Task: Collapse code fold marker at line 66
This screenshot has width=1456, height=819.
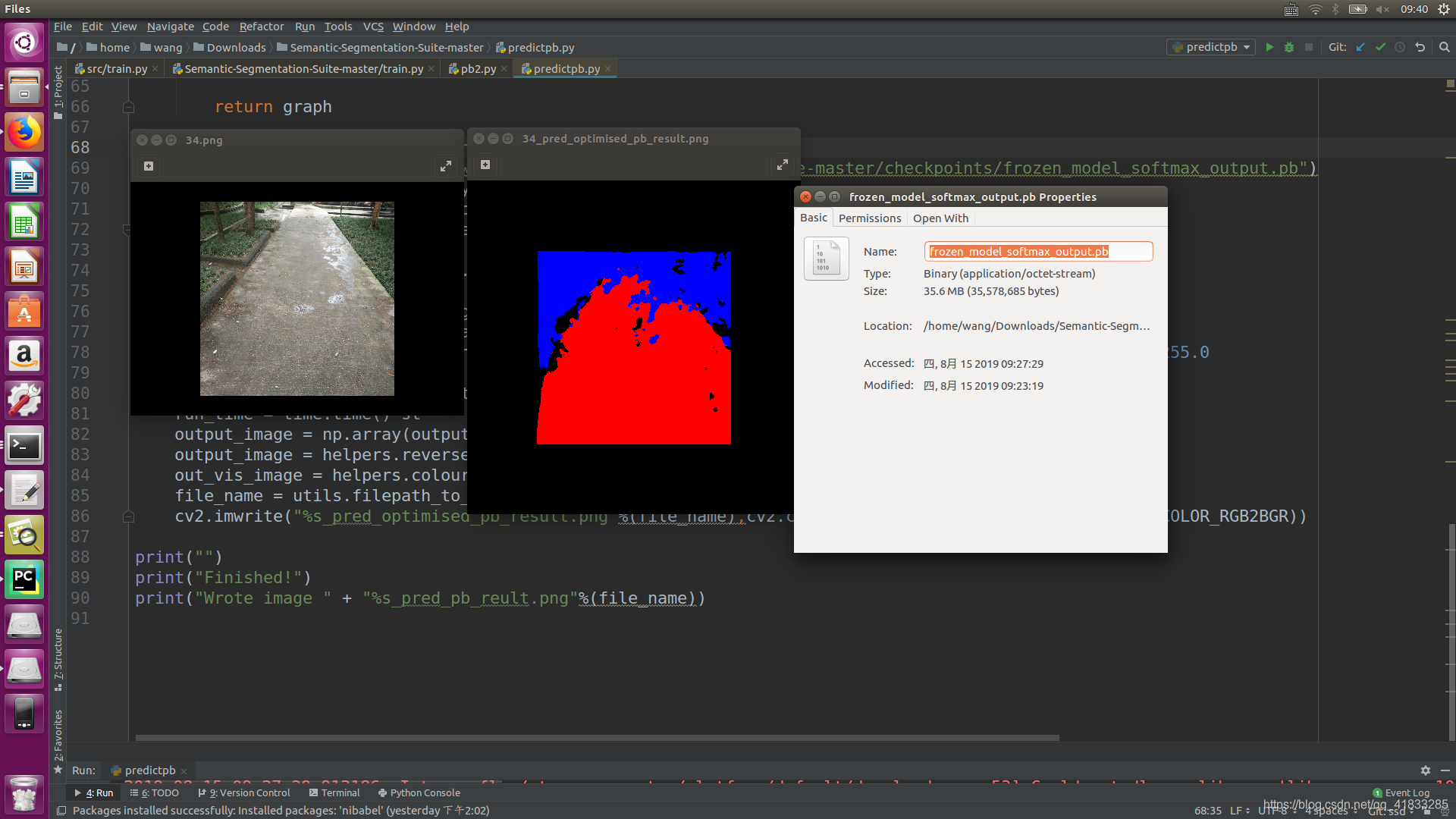Action: 128,107
